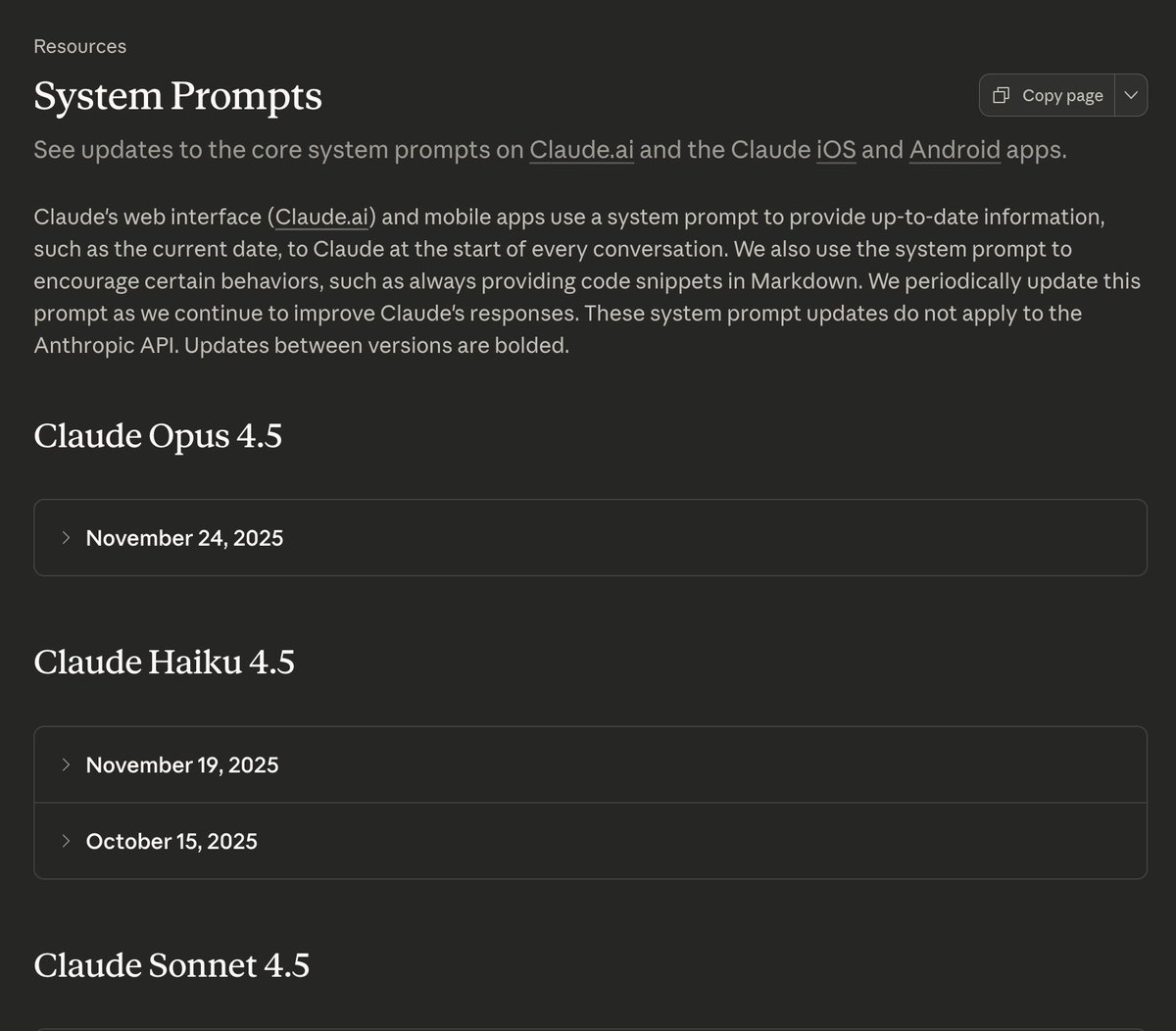Open the iOS app link
The image size is (1176, 1031).
tap(836, 150)
